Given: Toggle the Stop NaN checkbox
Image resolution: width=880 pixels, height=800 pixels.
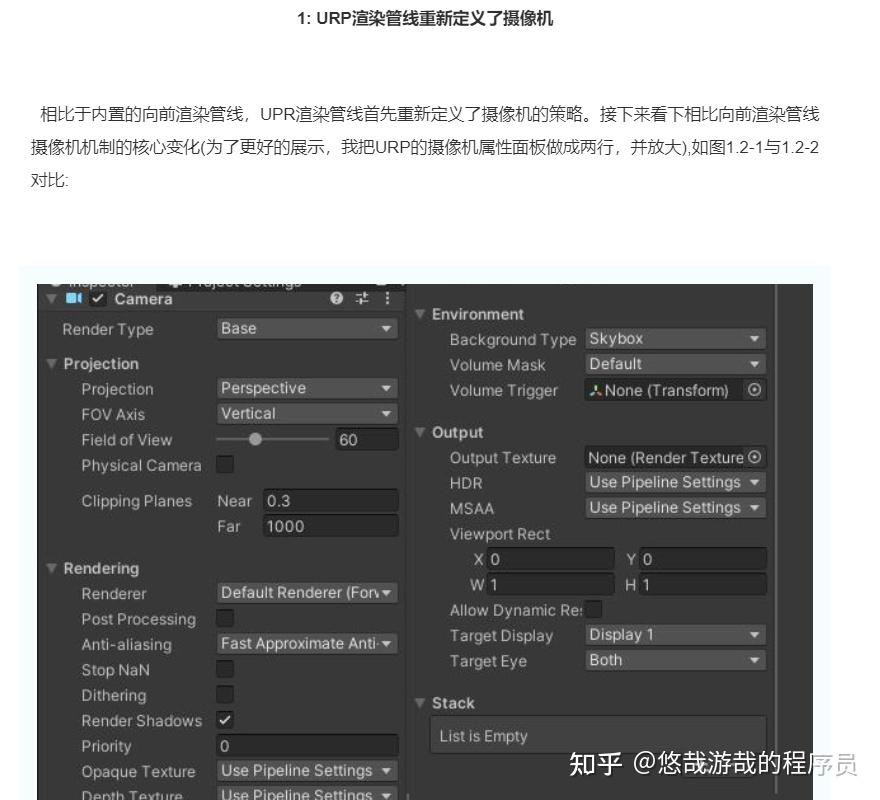Looking at the screenshot, I should [224, 669].
